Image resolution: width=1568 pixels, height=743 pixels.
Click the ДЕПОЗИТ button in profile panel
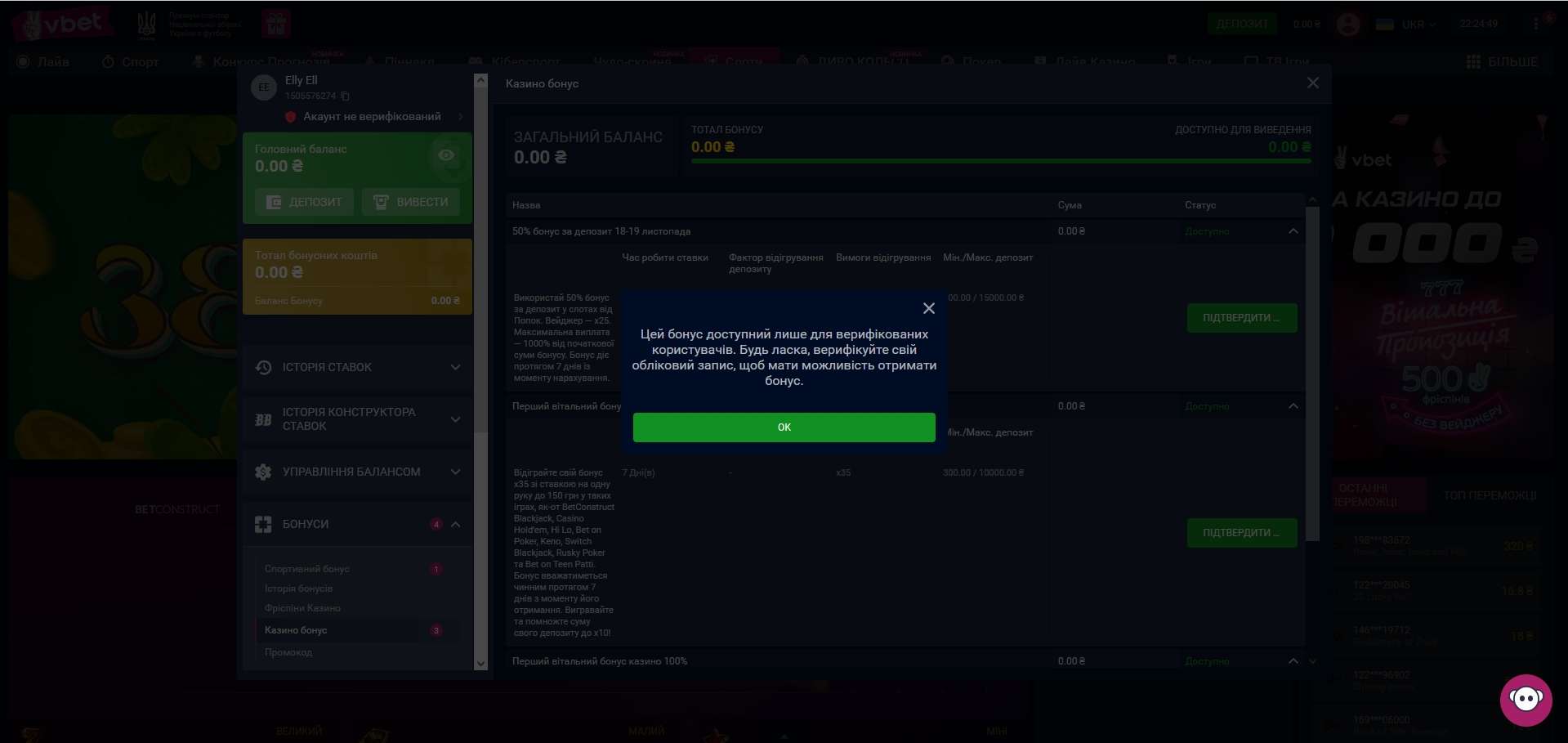(x=304, y=202)
